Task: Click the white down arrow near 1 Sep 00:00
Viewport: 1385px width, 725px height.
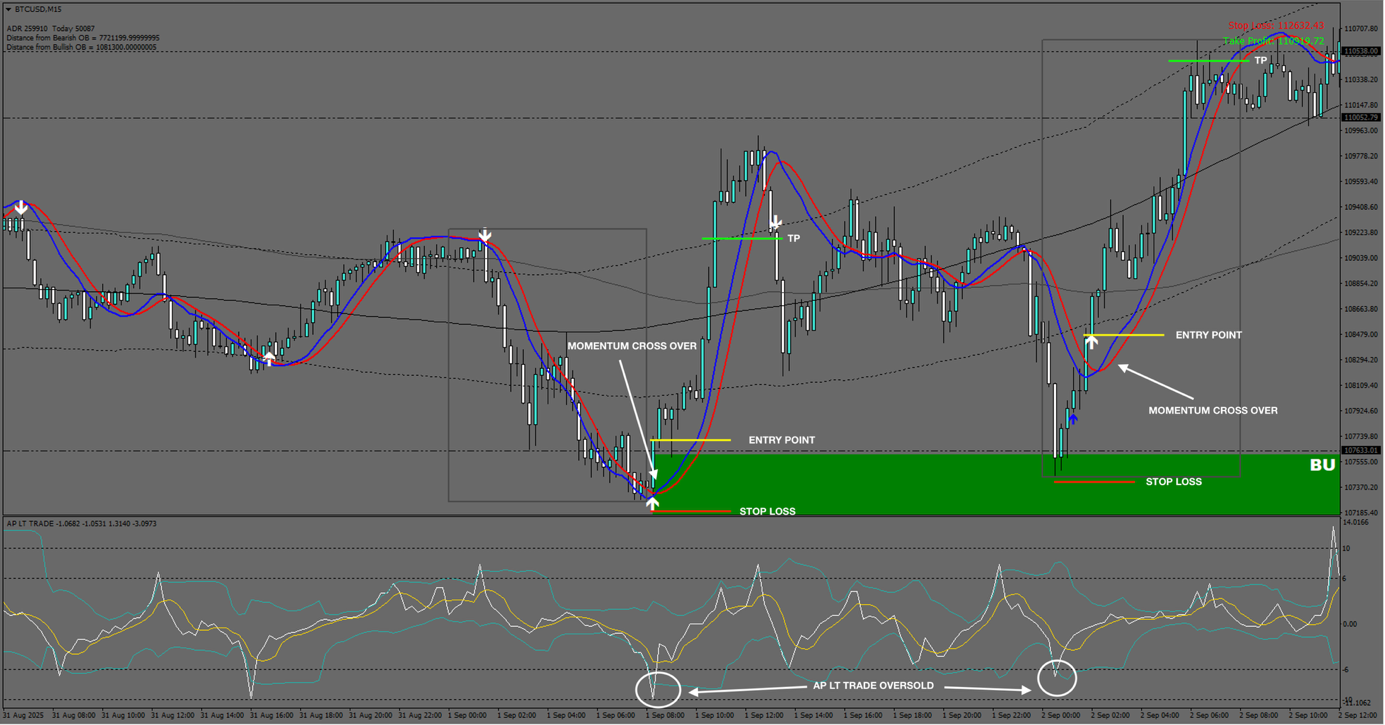Action: [x=485, y=237]
